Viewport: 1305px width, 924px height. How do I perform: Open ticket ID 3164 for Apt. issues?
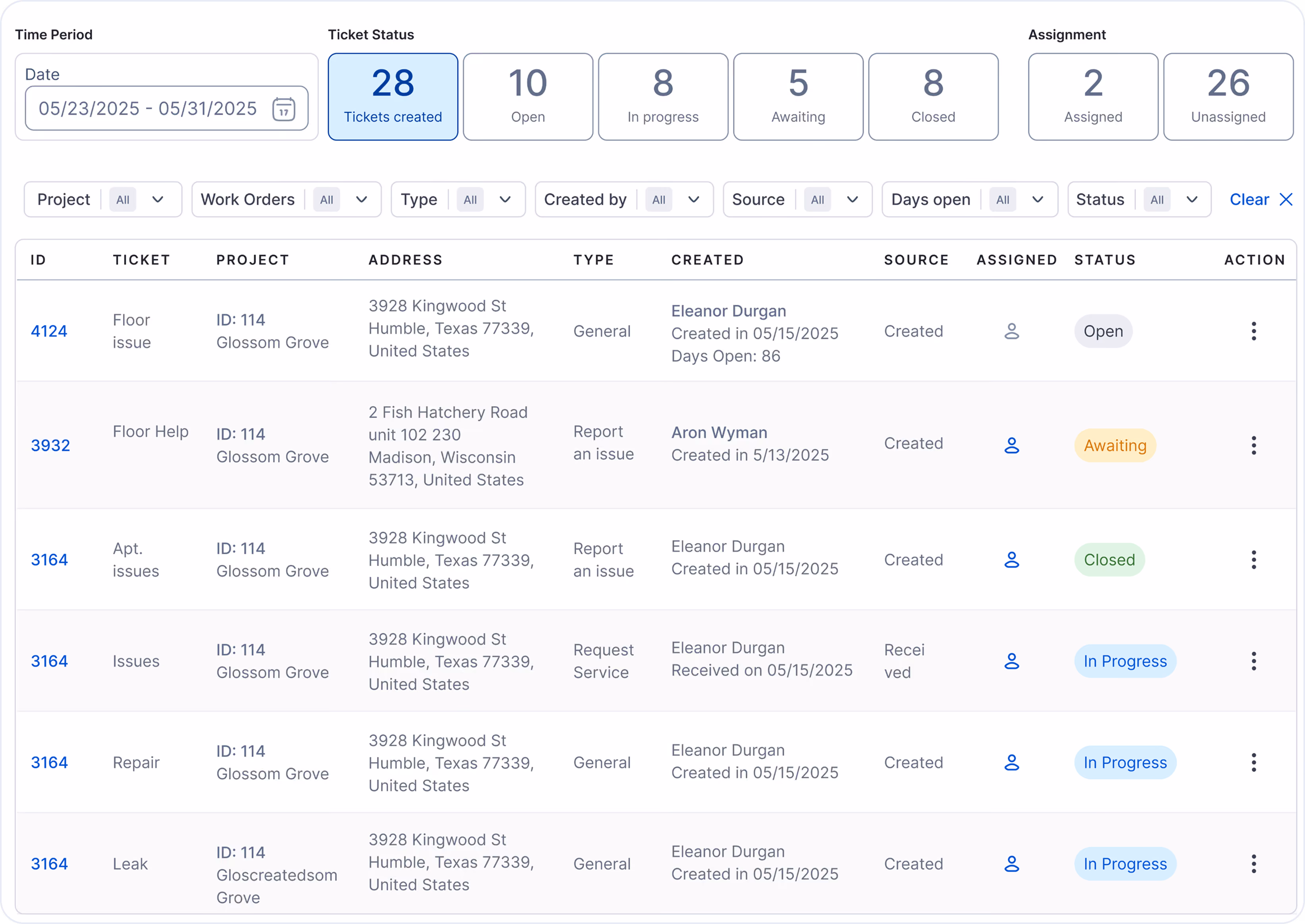pyautogui.click(x=50, y=560)
